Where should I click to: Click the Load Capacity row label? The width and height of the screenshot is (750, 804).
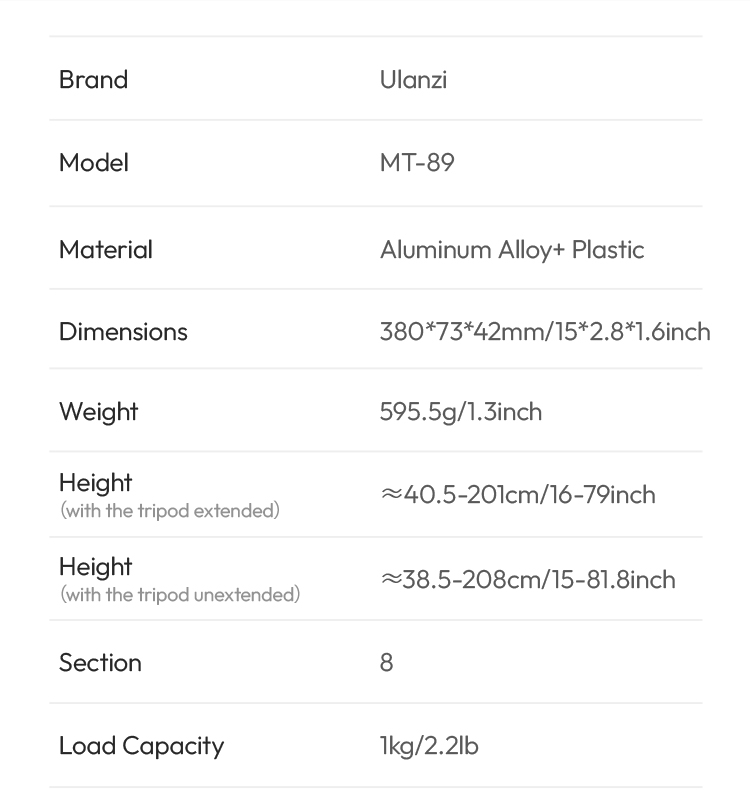[x=141, y=746]
